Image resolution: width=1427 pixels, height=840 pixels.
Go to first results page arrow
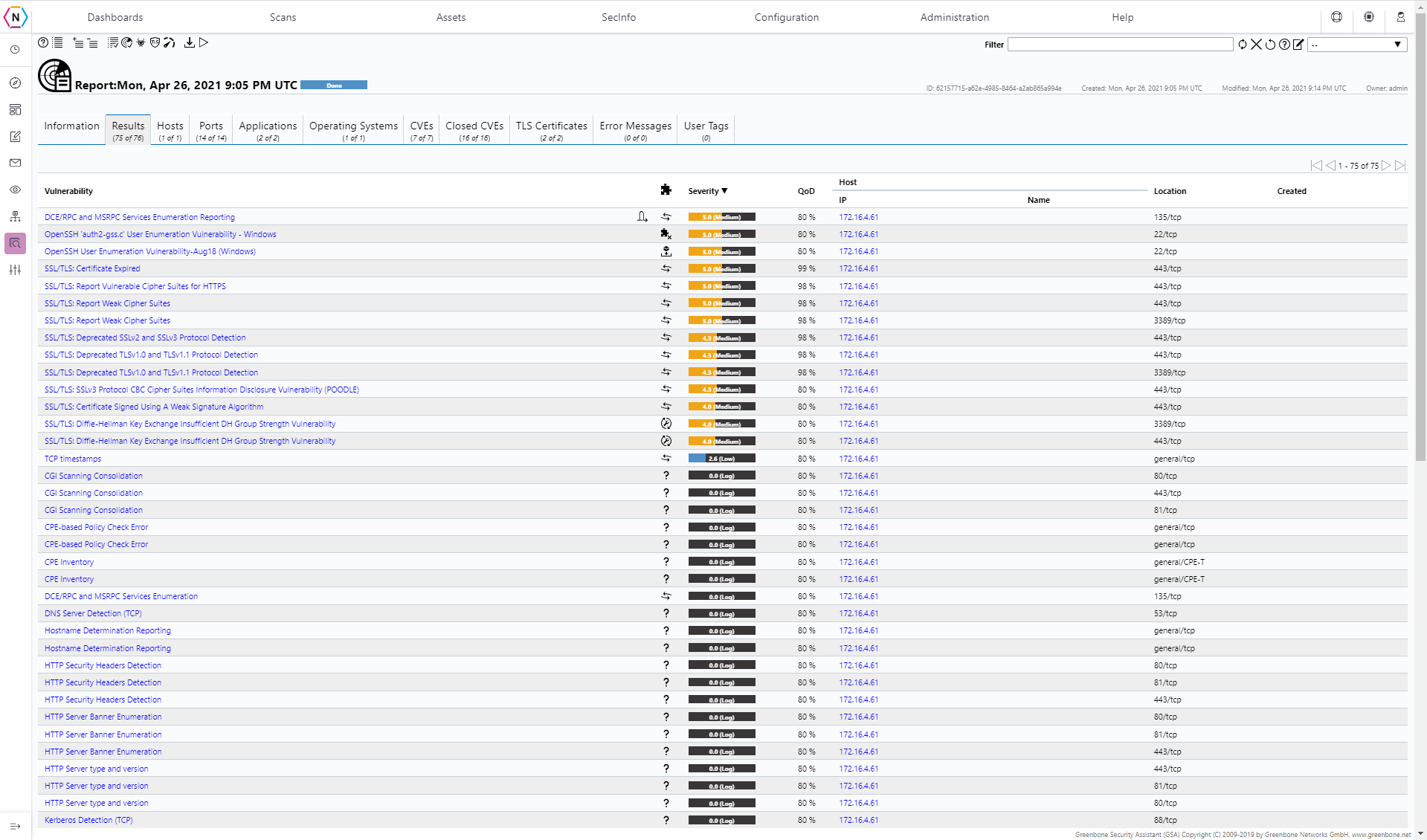click(1316, 166)
